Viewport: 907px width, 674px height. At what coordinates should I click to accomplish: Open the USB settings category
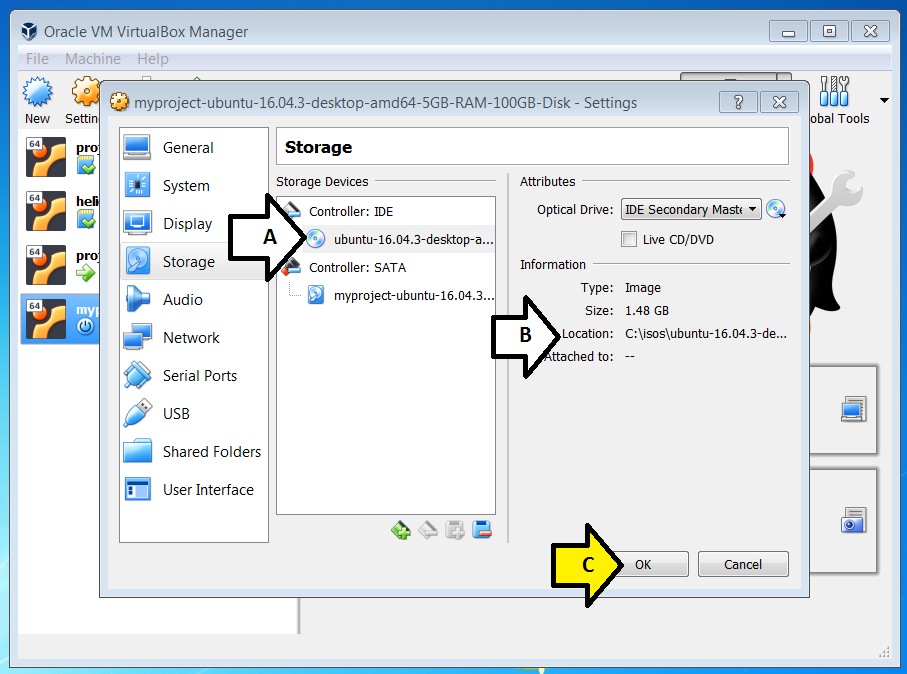[x=194, y=414]
